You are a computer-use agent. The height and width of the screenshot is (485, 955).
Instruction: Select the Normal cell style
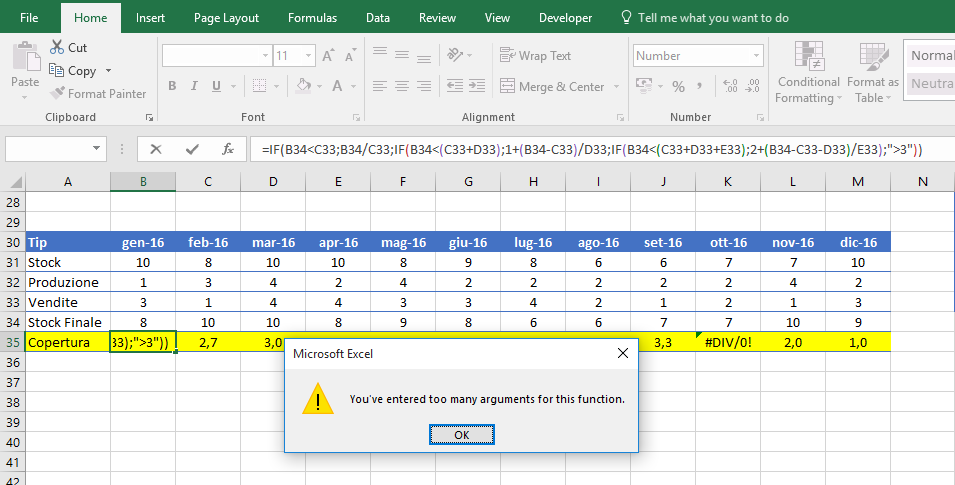[x=931, y=55]
